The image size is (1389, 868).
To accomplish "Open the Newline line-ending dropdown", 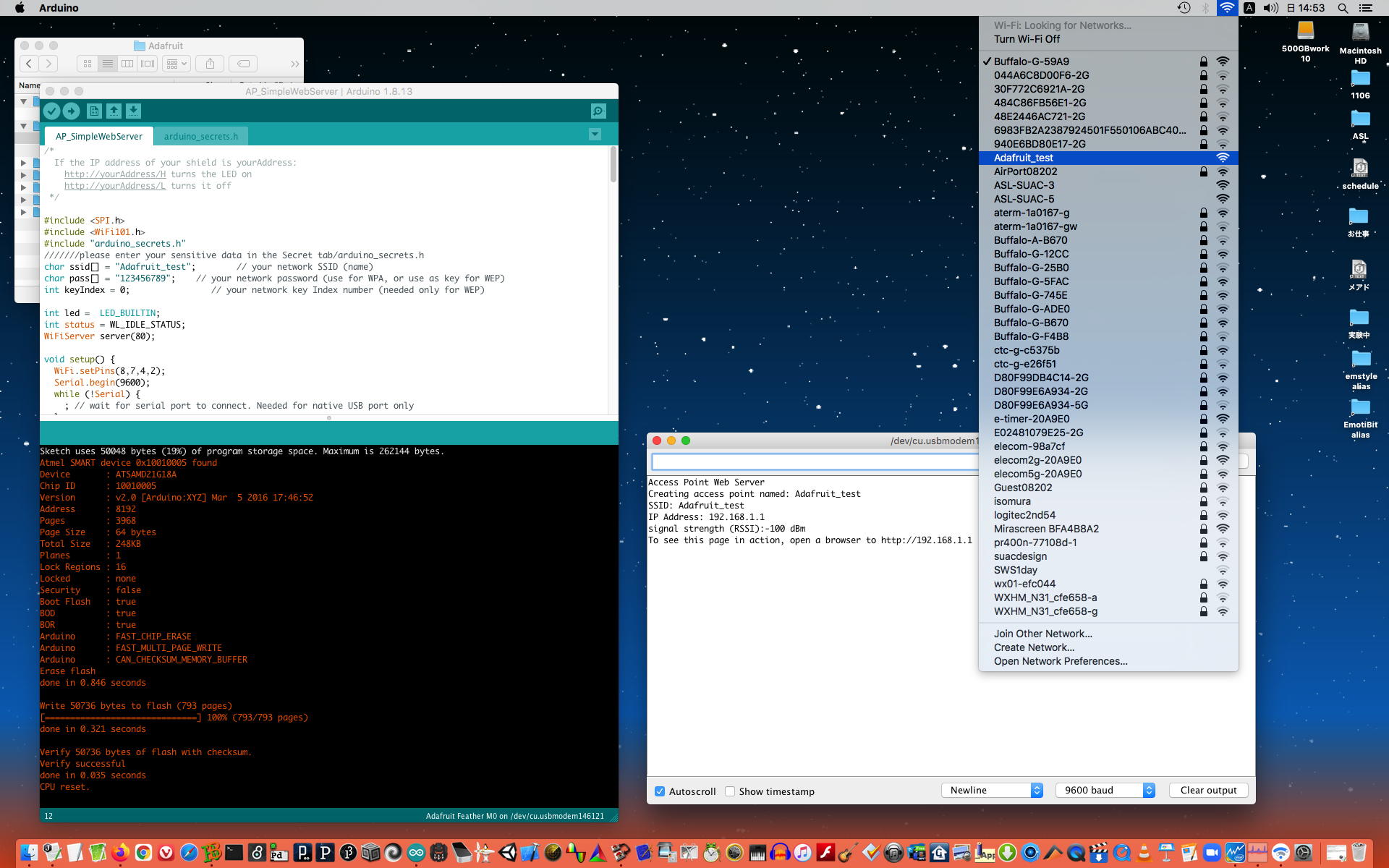I will (x=992, y=790).
